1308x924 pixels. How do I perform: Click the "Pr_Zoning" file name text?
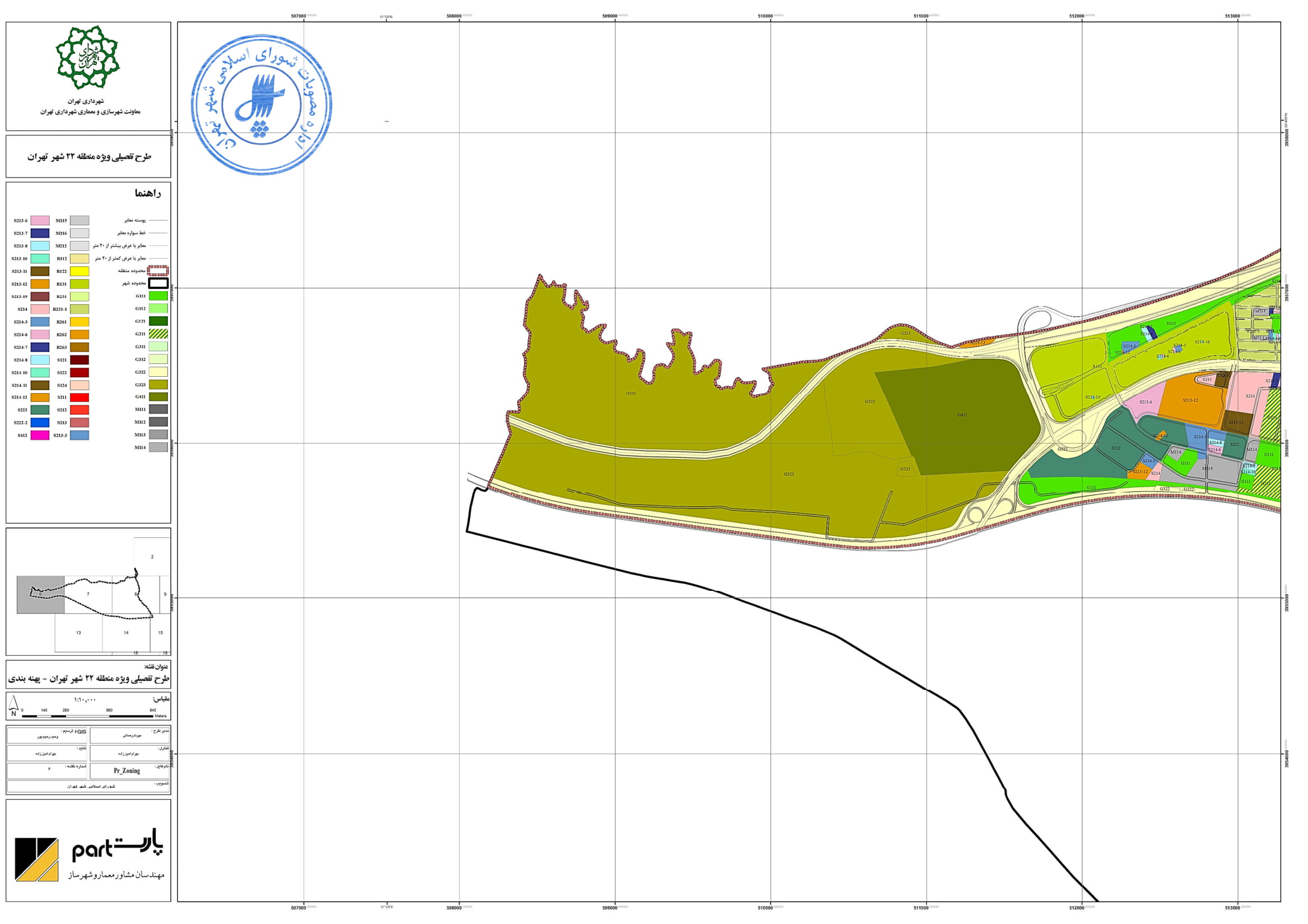126,771
